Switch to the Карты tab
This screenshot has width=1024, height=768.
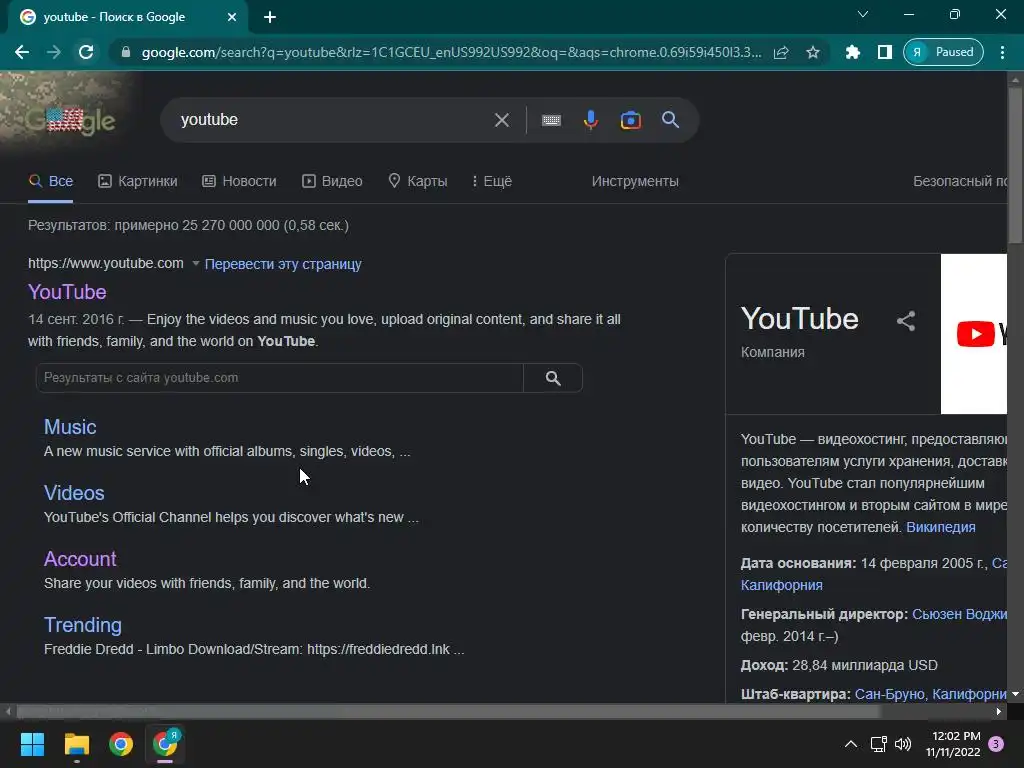coord(418,182)
